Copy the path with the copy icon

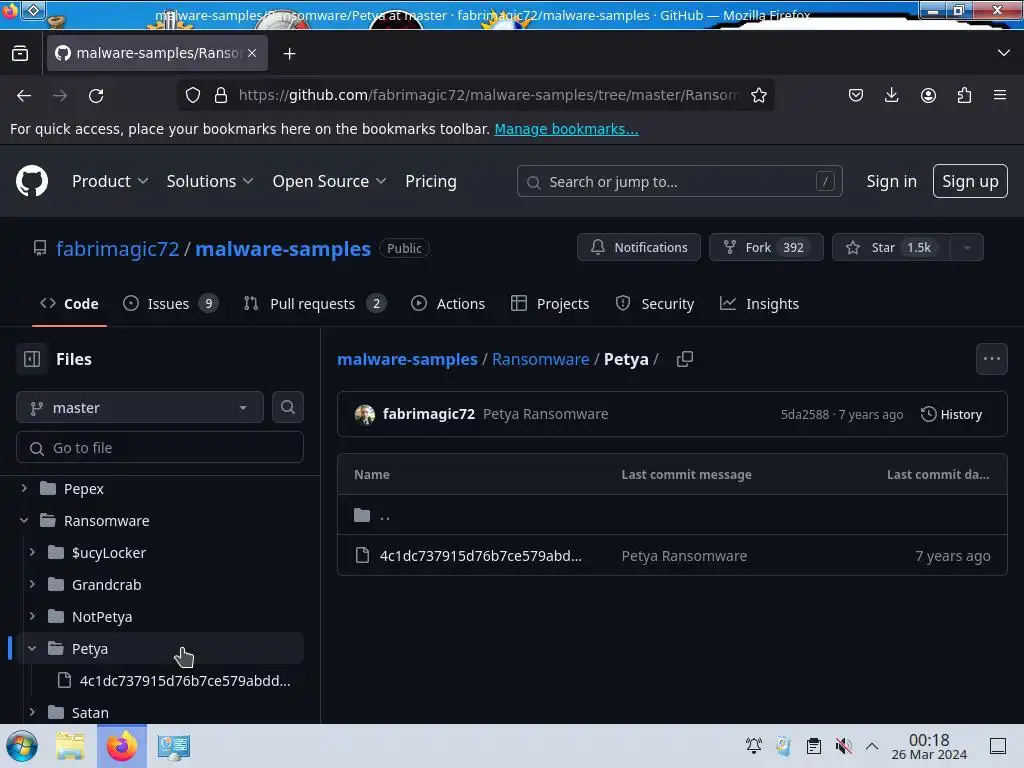point(684,359)
